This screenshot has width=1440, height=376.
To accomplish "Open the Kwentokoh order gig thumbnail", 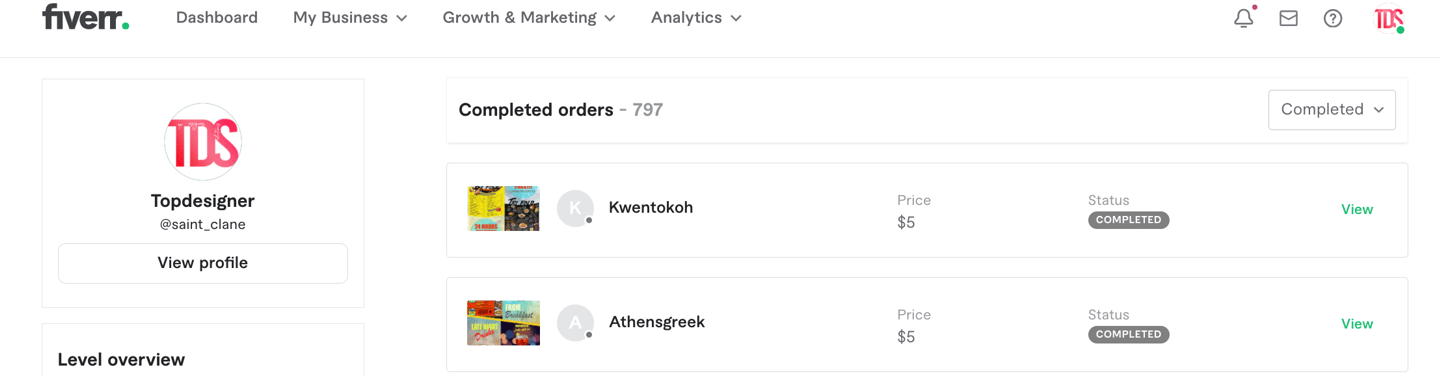I will point(503,208).
